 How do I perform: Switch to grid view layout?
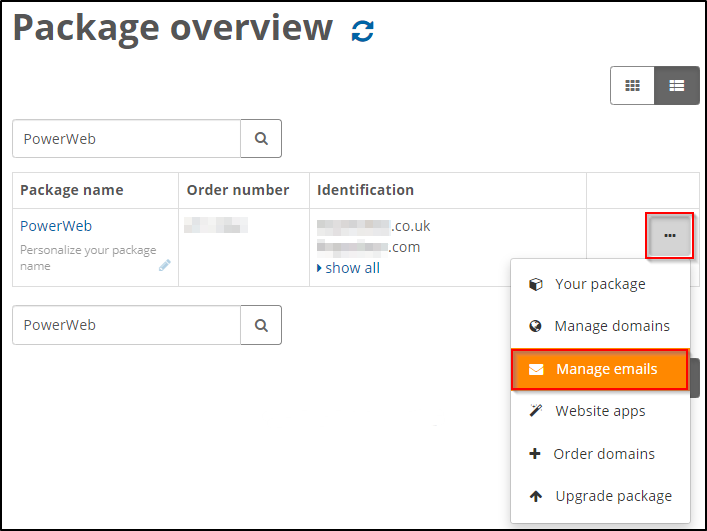point(632,86)
